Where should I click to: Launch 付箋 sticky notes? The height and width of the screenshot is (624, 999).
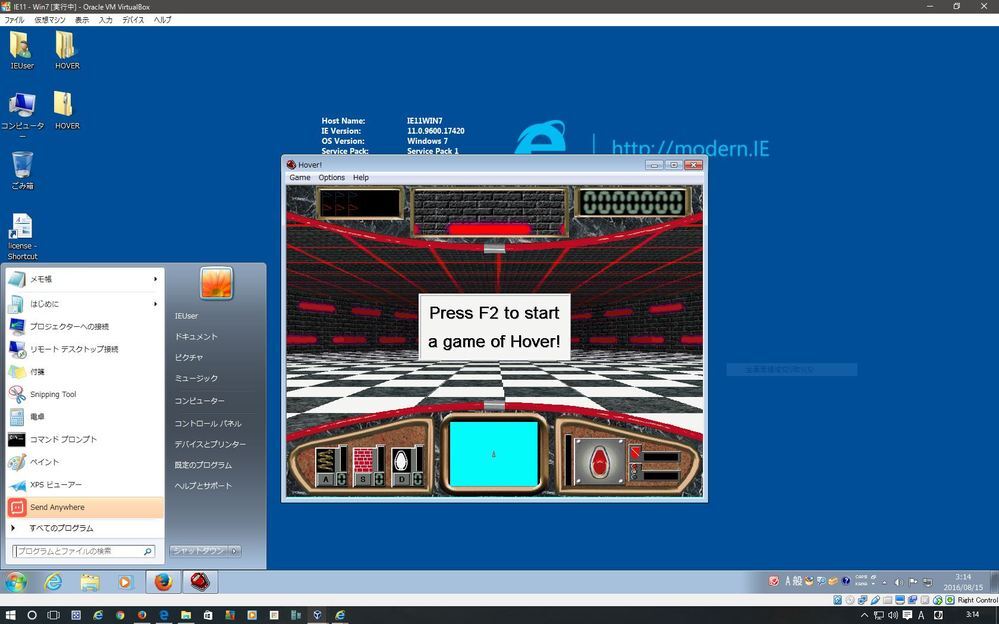click(x=85, y=372)
